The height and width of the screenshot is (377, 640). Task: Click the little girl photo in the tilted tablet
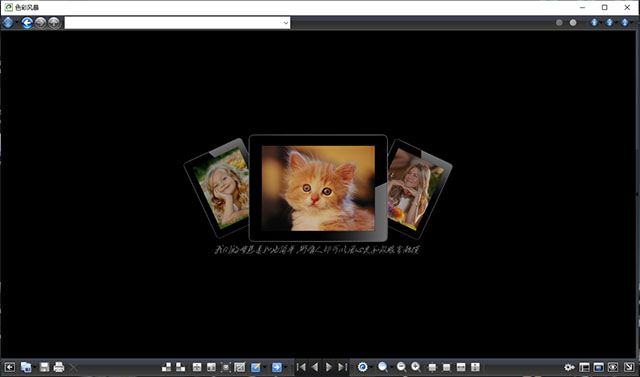222,188
